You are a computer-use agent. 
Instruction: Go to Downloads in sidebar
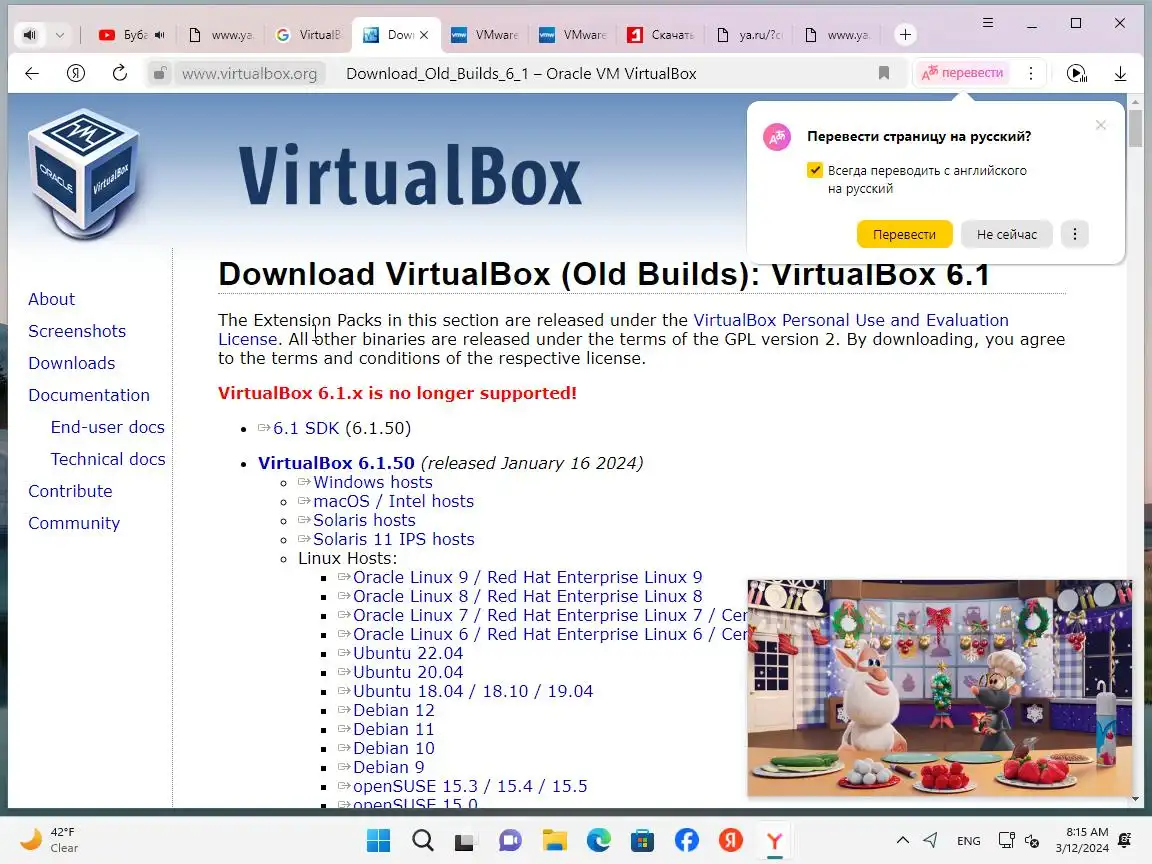(72, 363)
